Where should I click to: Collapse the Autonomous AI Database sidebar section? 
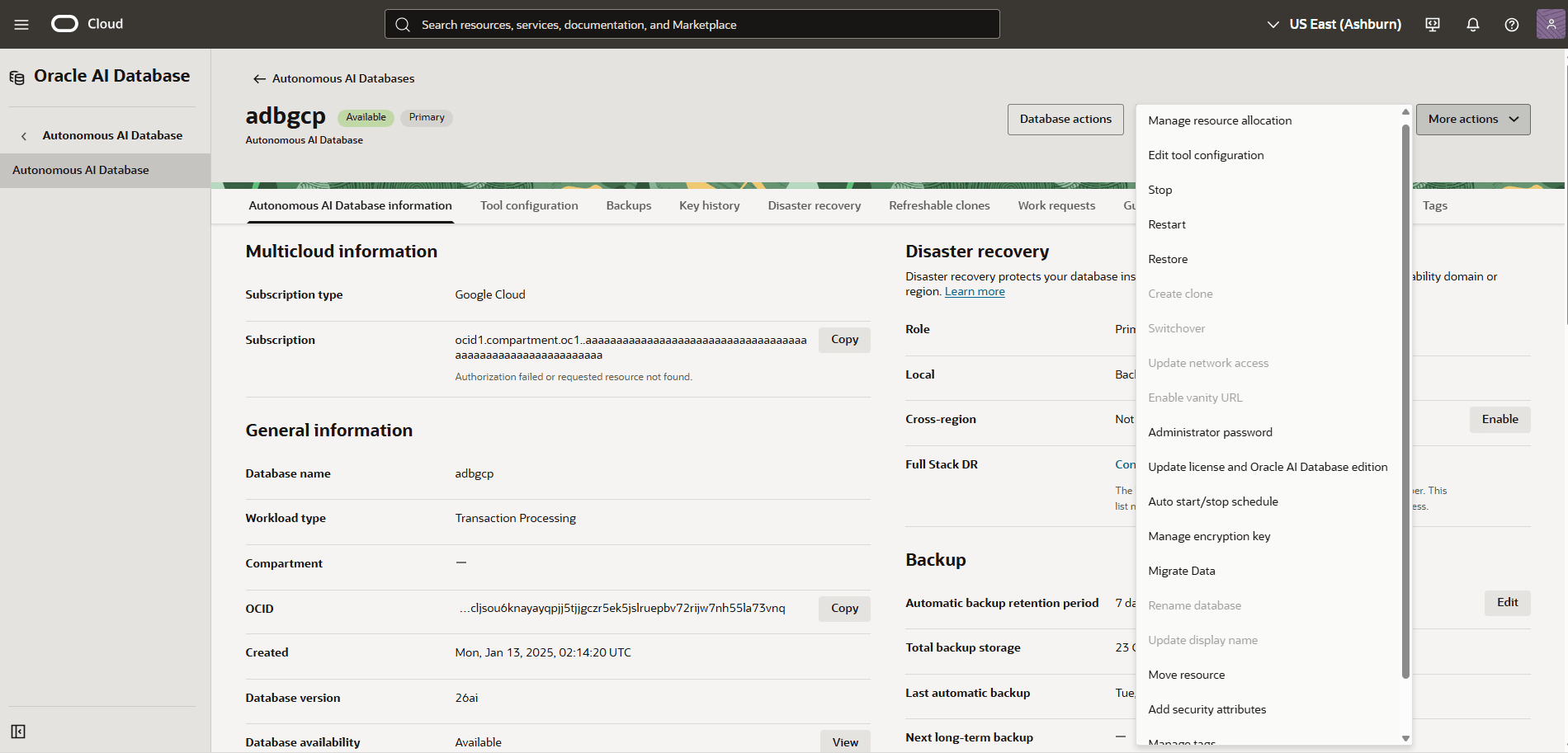point(23,135)
